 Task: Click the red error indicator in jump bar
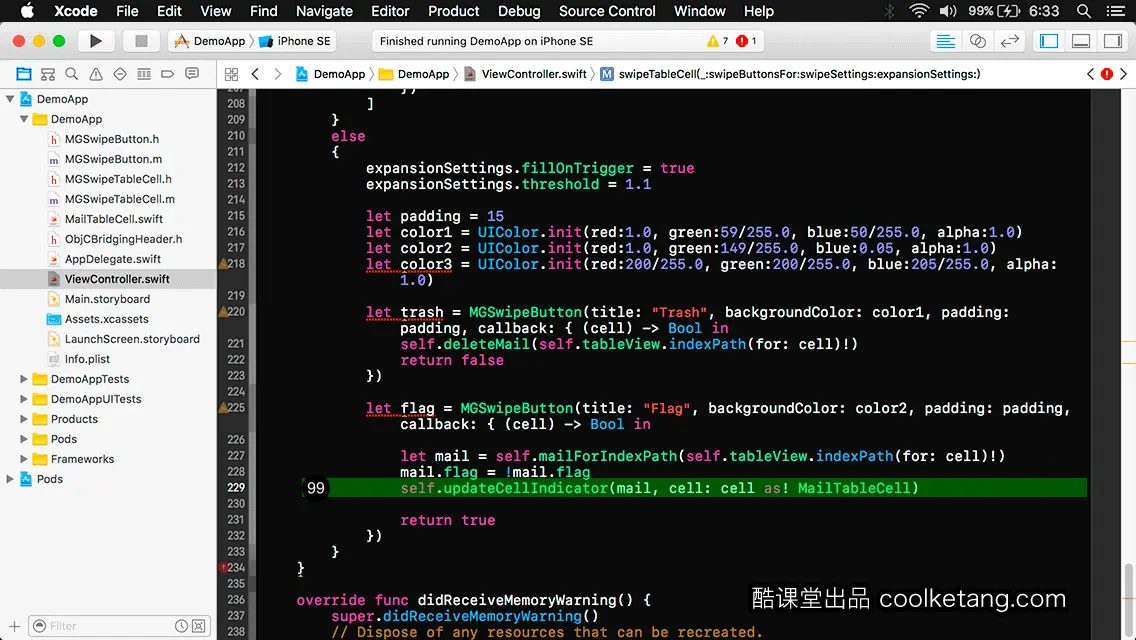pos(1107,74)
